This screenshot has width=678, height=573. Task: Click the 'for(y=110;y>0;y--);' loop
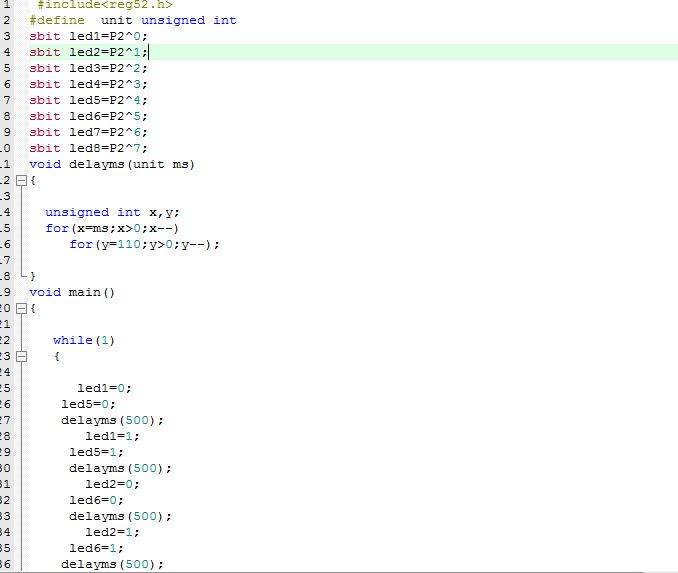click(144, 244)
